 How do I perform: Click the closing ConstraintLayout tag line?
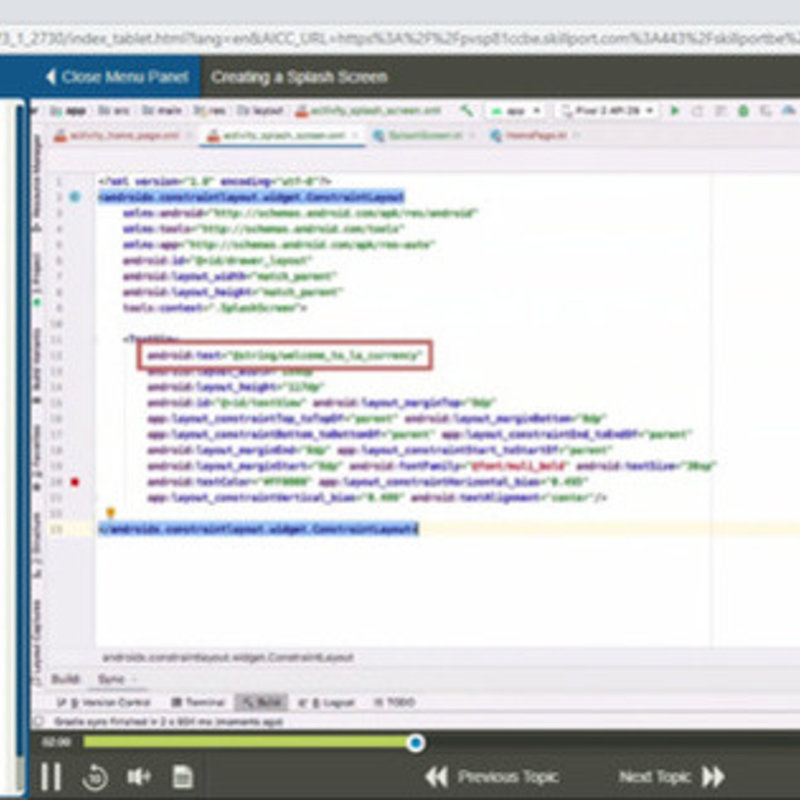point(259,529)
